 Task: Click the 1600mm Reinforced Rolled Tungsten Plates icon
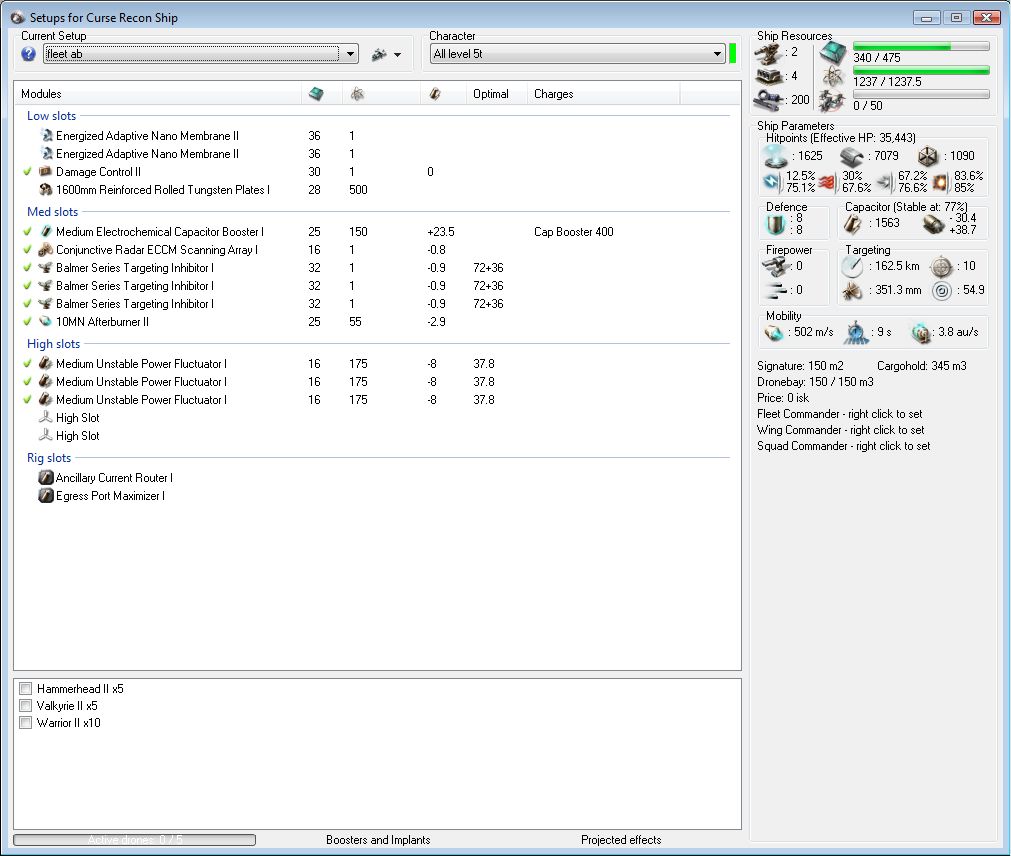45,190
